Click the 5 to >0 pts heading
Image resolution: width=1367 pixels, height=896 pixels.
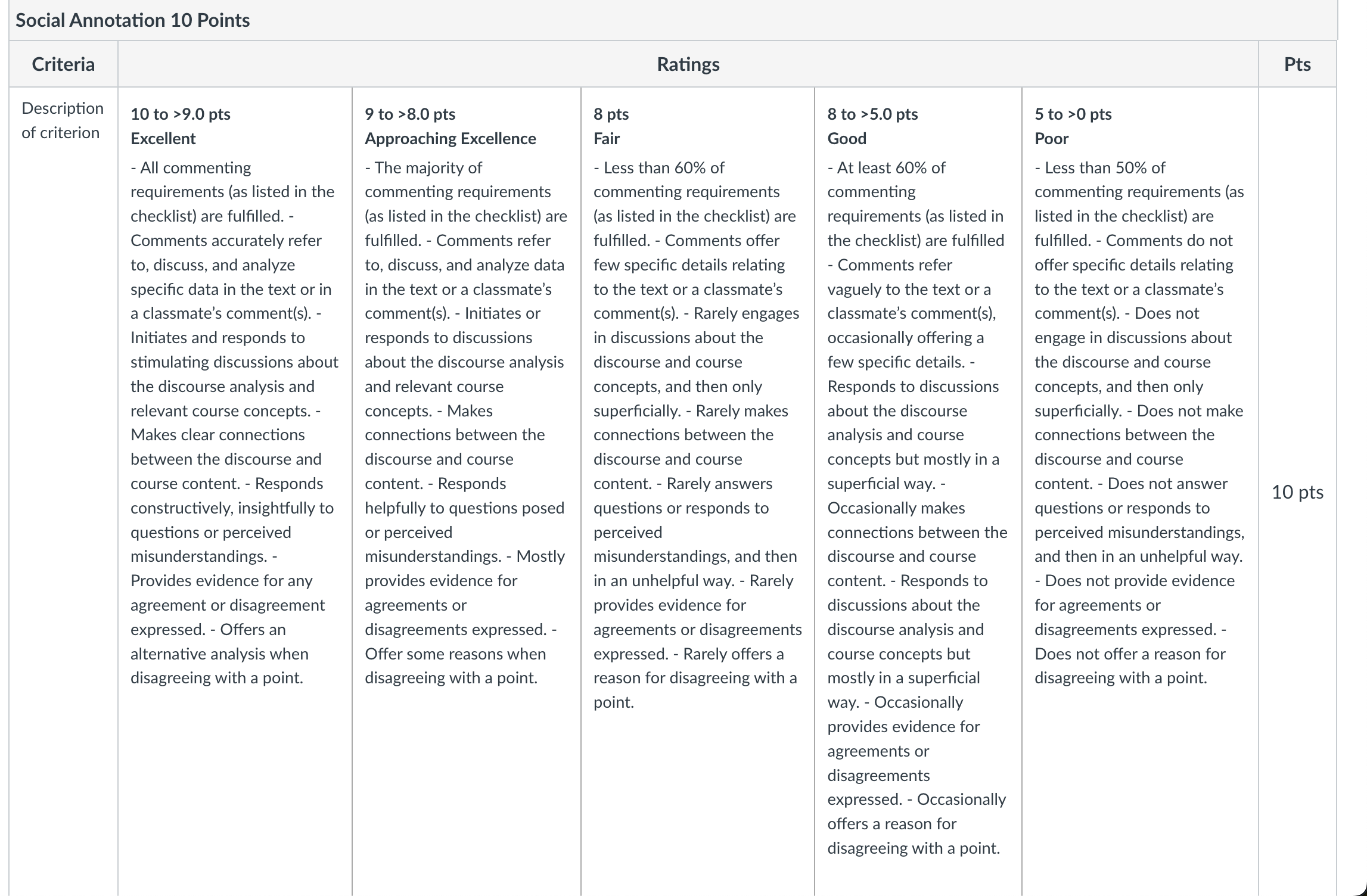(1073, 114)
